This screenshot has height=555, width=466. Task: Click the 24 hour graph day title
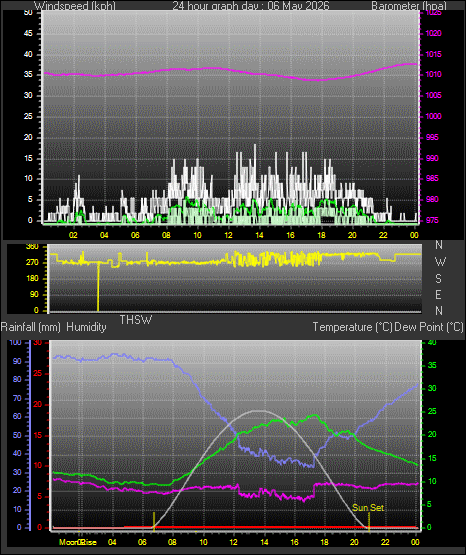click(251, 6)
